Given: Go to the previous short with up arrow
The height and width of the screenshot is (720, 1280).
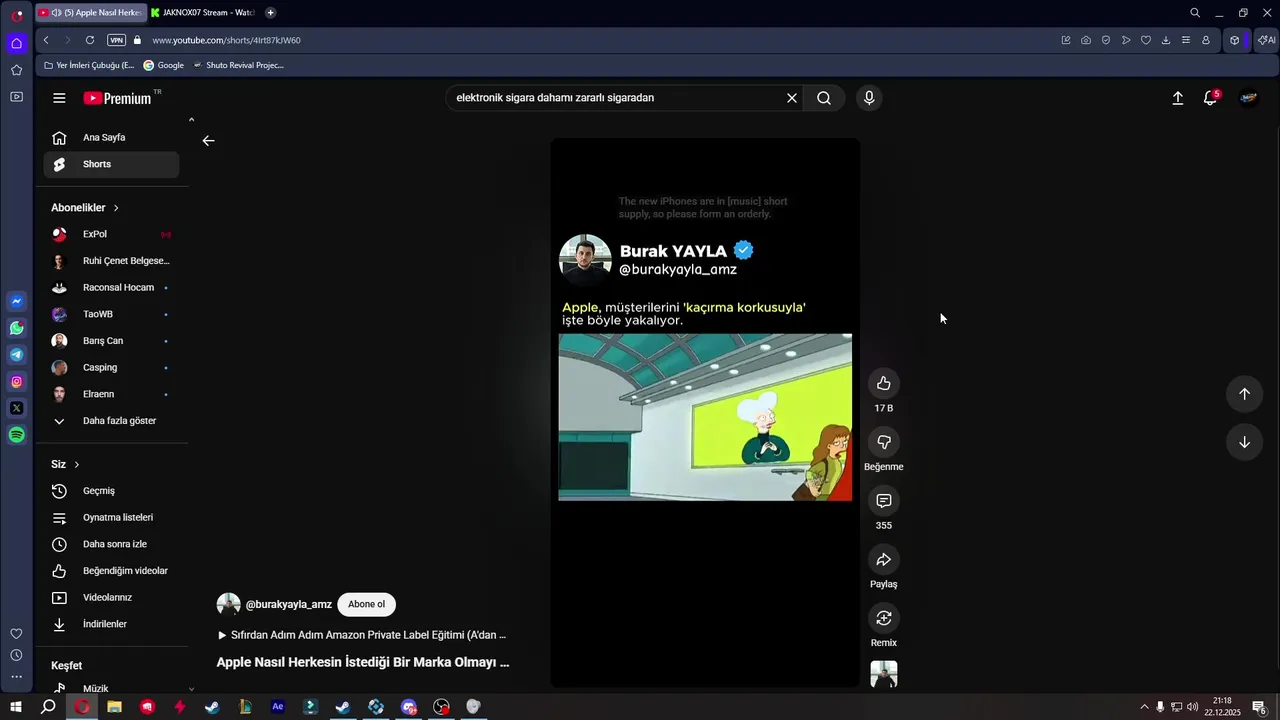Looking at the screenshot, I should [1244, 394].
